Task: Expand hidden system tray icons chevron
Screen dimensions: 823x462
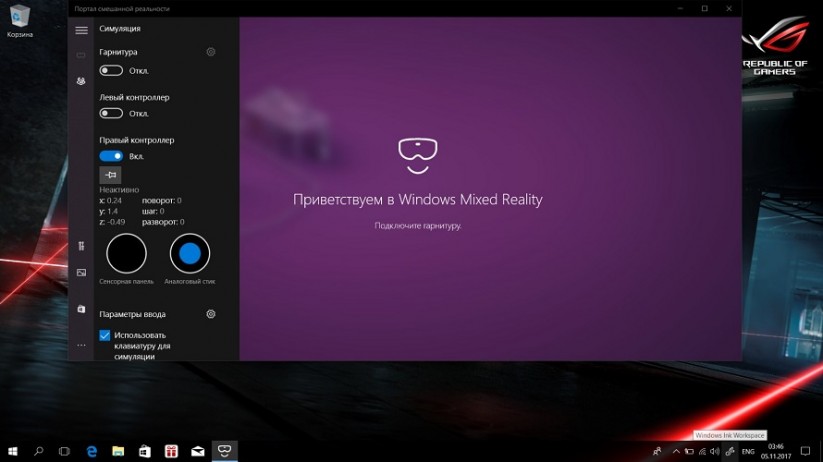Action: (676, 452)
